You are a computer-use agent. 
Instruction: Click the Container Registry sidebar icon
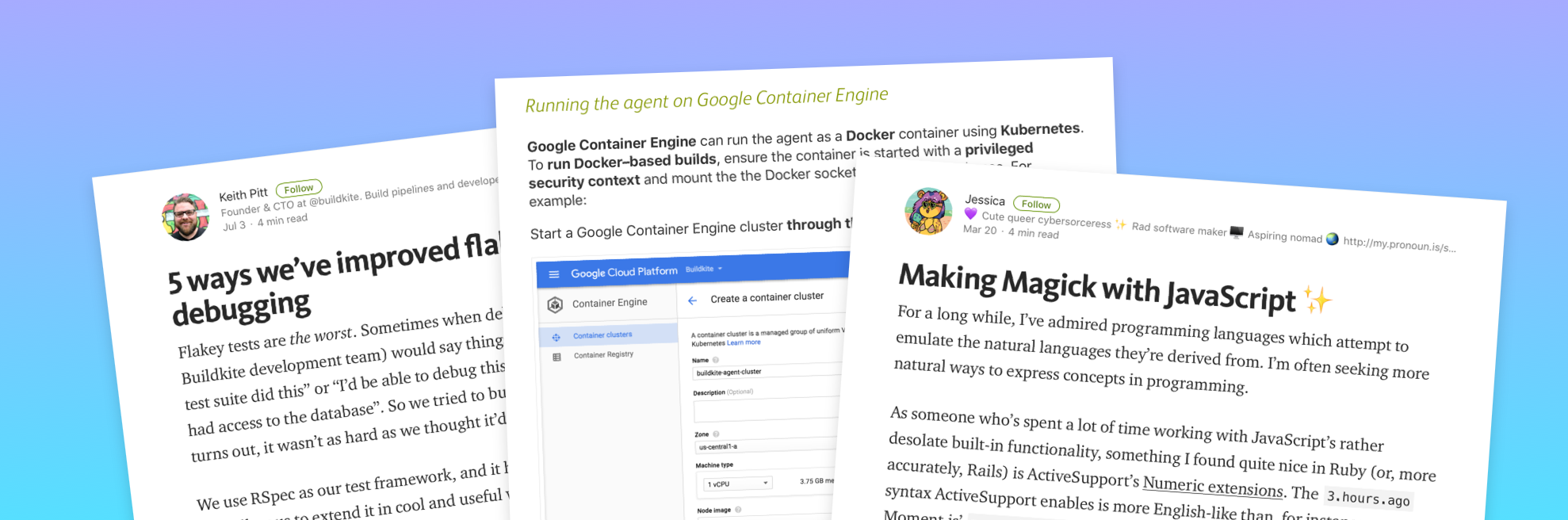tap(556, 357)
